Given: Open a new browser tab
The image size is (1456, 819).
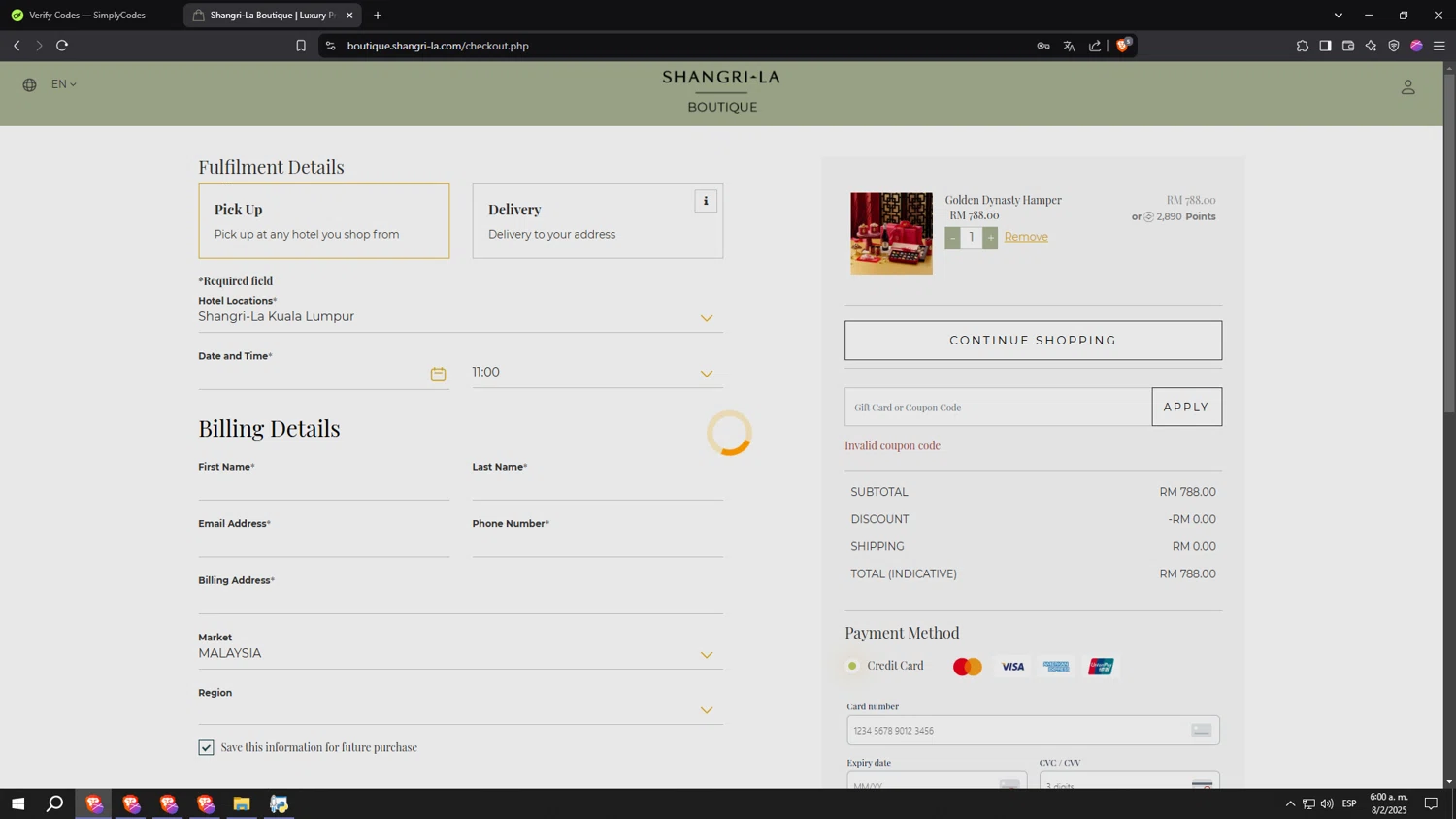Looking at the screenshot, I should coord(378,16).
